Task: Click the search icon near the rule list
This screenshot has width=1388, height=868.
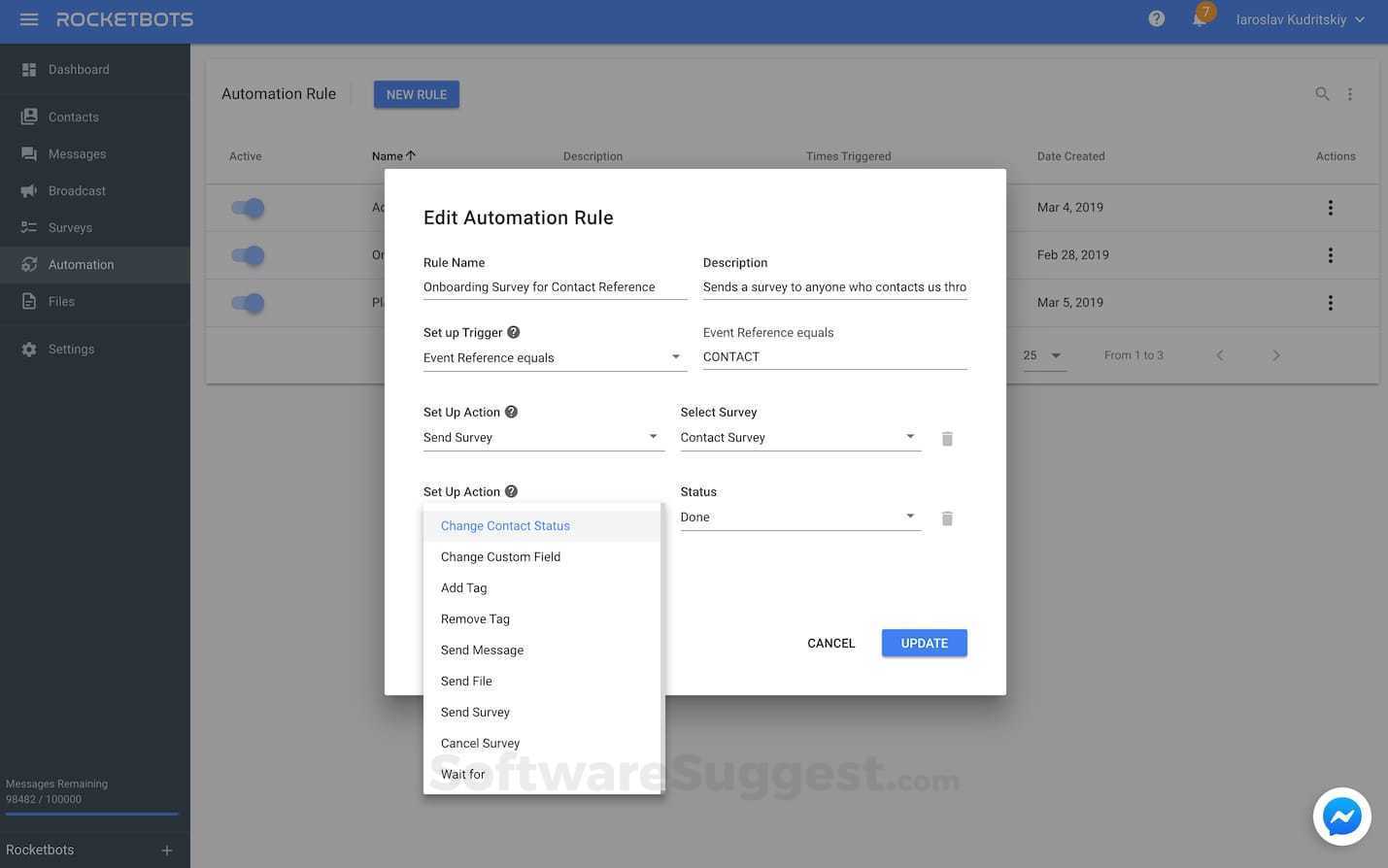Action: (1322, 93)
